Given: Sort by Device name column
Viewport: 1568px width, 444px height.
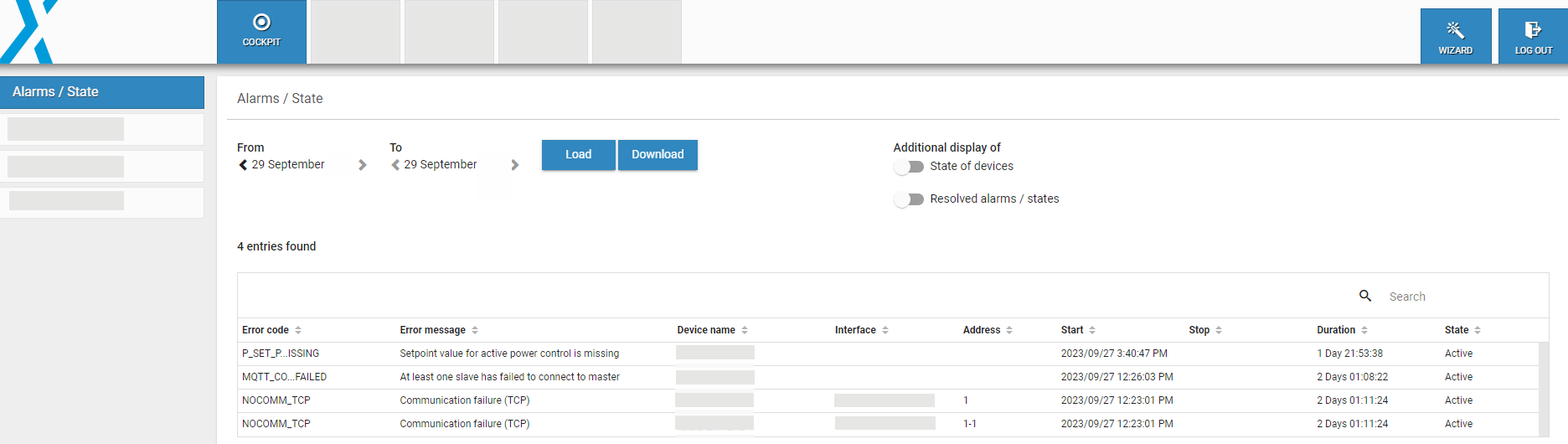Looking at the screenshot, I should point(745,330).
